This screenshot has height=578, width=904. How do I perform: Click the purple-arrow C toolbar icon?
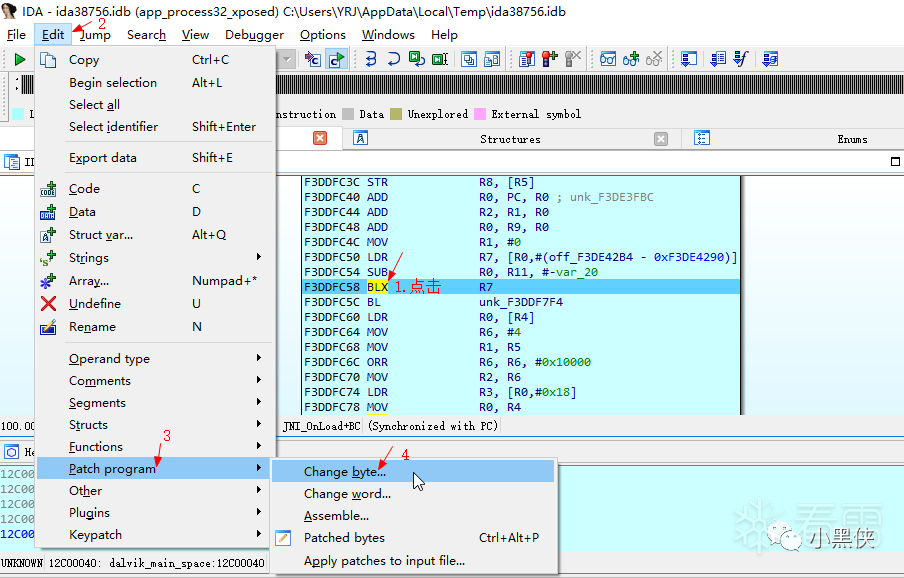pos(312,59)
